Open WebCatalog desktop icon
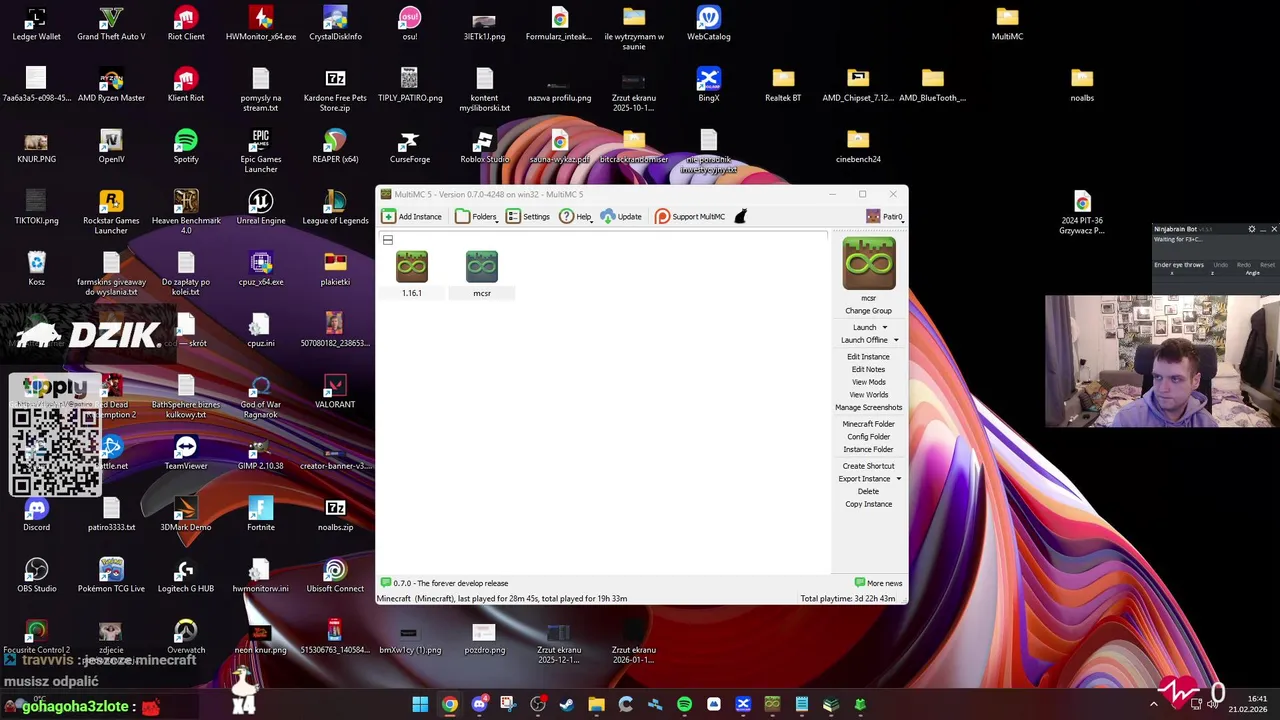This screenshot has width=1280, height=720. click(708, 25)
